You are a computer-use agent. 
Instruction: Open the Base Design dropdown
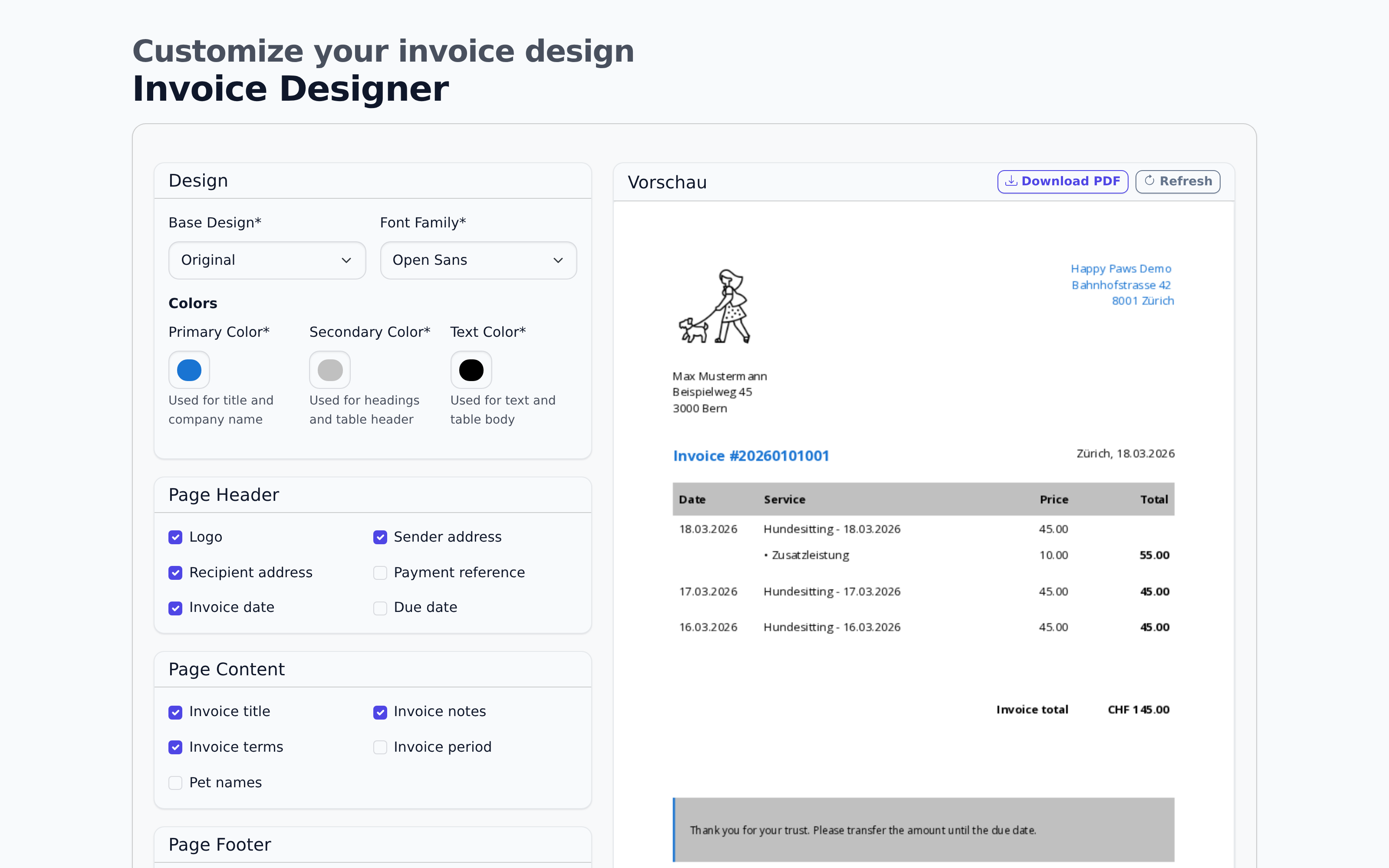[267, 260]
